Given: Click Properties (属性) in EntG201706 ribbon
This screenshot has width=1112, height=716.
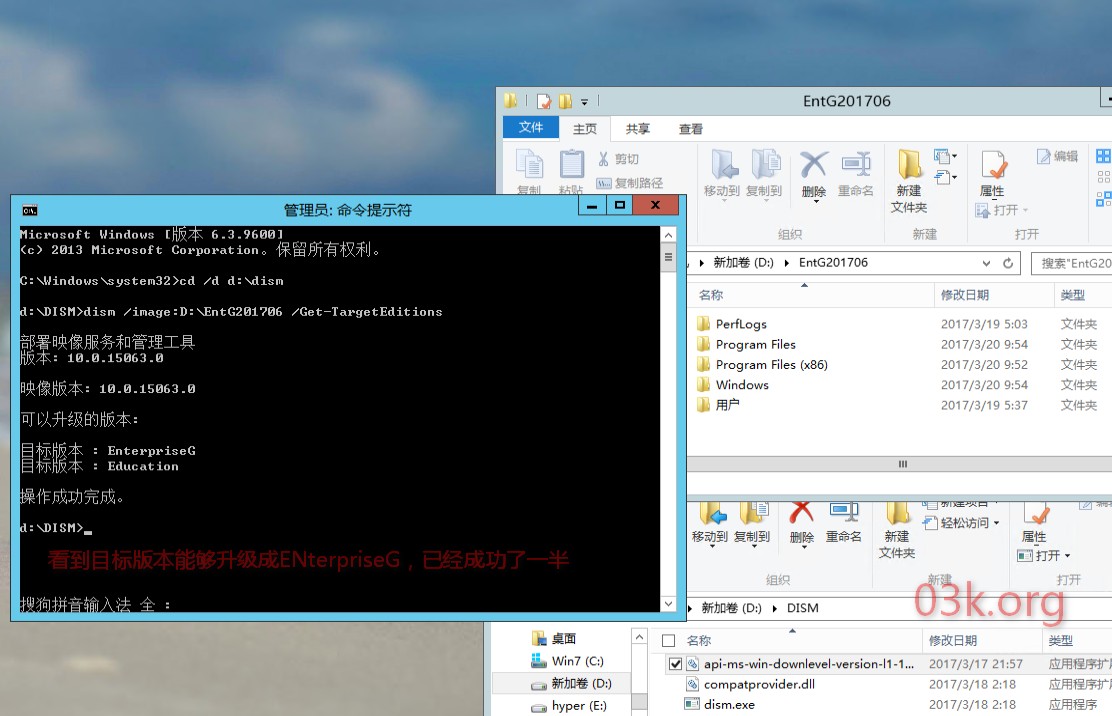Looking at the screenshot, I should [992, 173].
